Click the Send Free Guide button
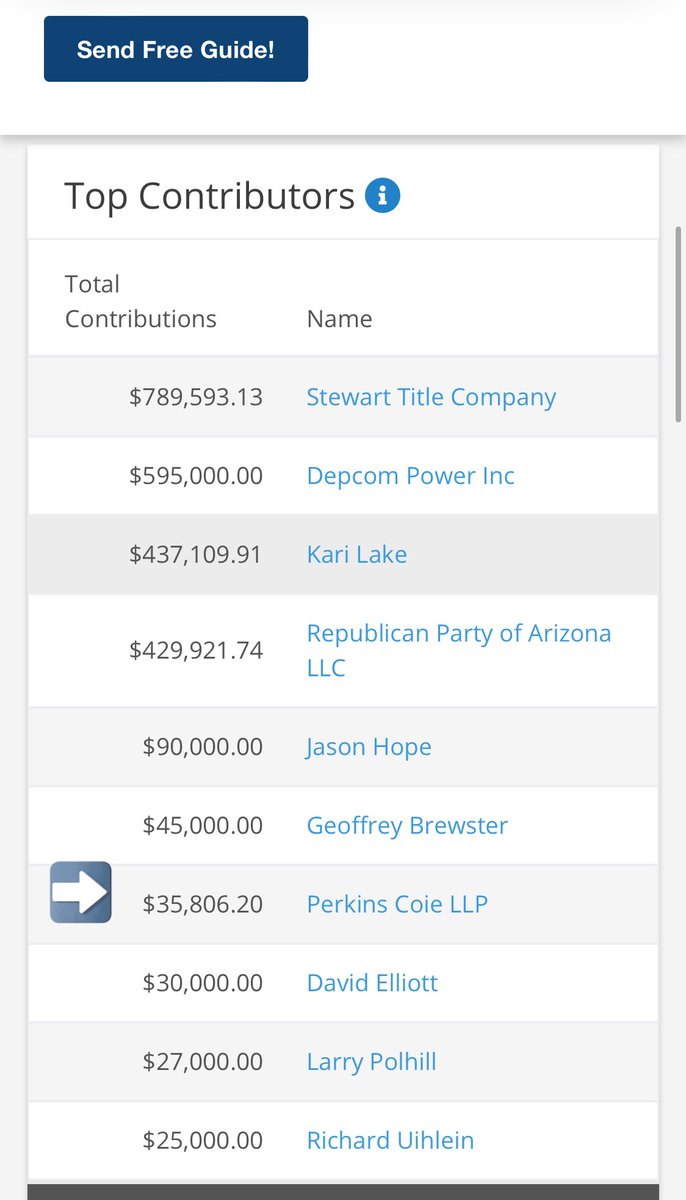This screenshot has width=686, height=1200. pyautogui.click(x=176, y=49)
